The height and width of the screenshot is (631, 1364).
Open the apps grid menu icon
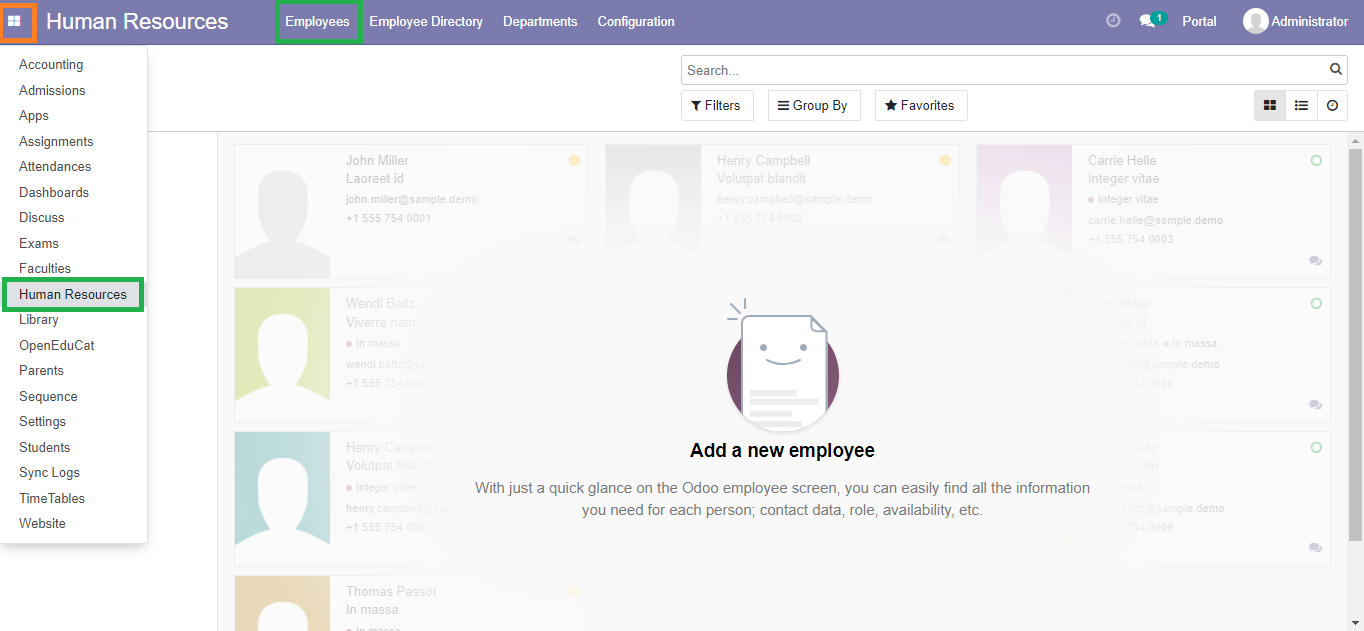(x=14, y=21)
